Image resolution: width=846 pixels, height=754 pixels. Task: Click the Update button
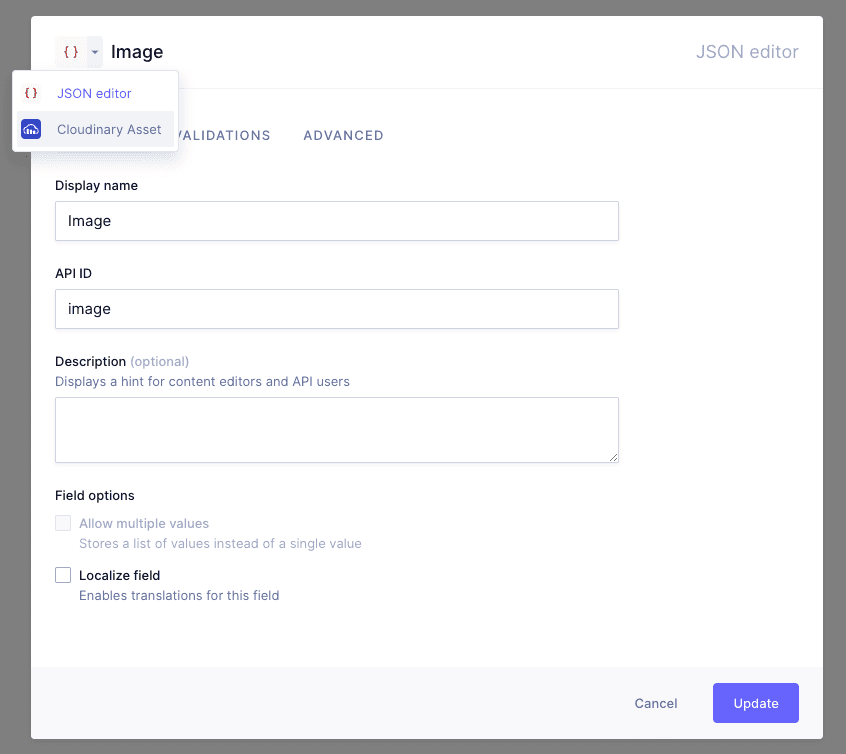(x=755, y=703)
